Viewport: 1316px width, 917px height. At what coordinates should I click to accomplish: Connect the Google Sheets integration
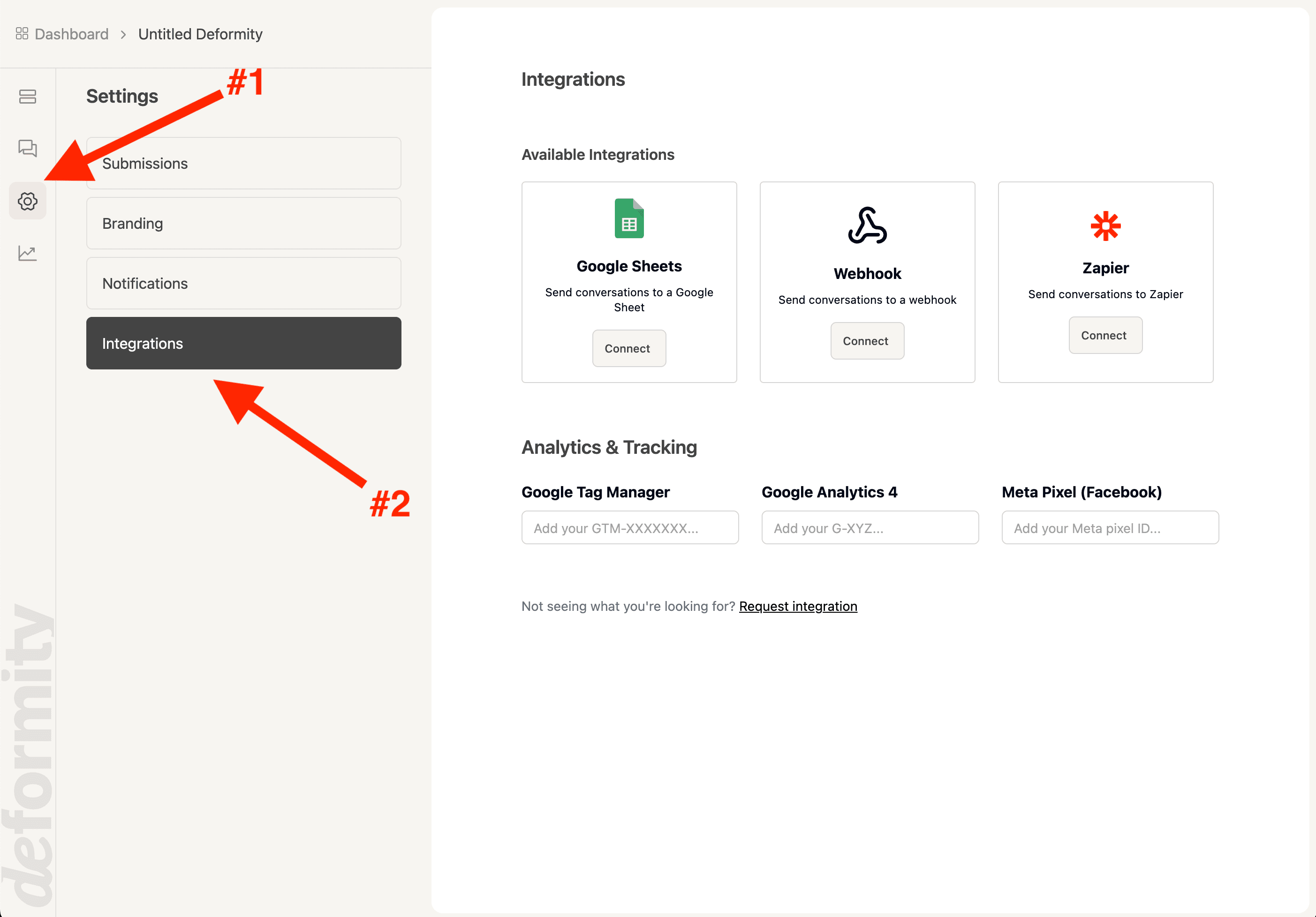tap(629, 348)
